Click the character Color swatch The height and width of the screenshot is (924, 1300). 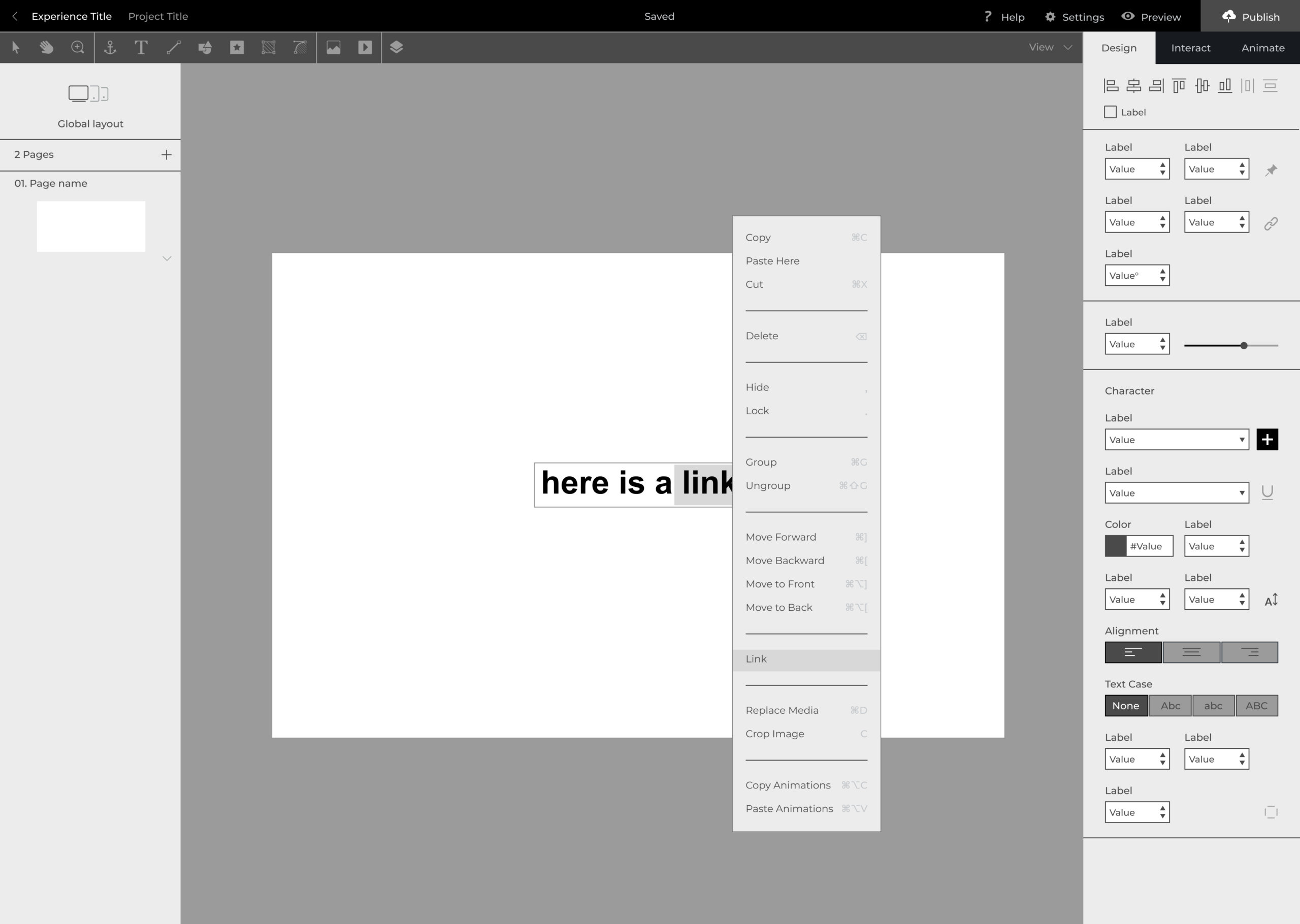click(x=1115, y=546)
